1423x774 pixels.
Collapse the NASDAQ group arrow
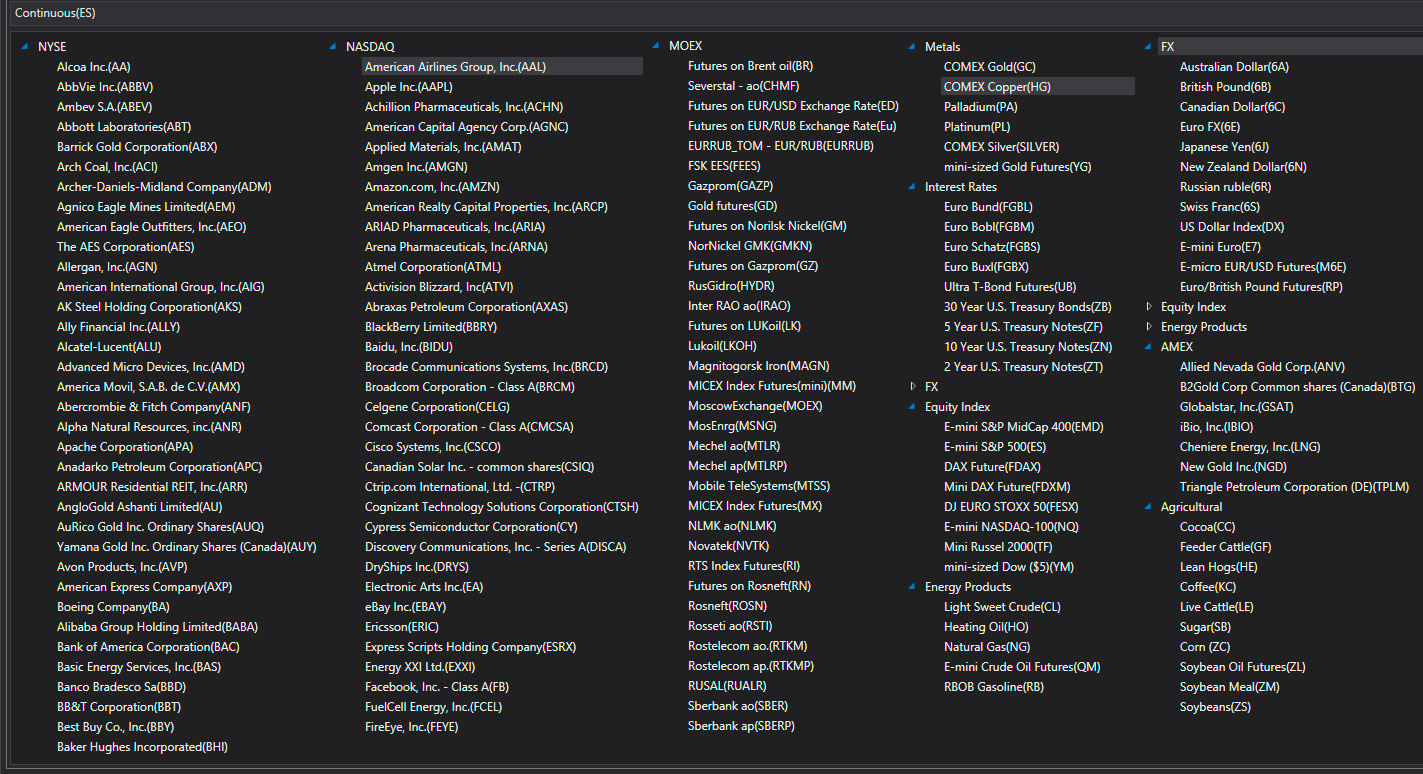tap(333, 47)
